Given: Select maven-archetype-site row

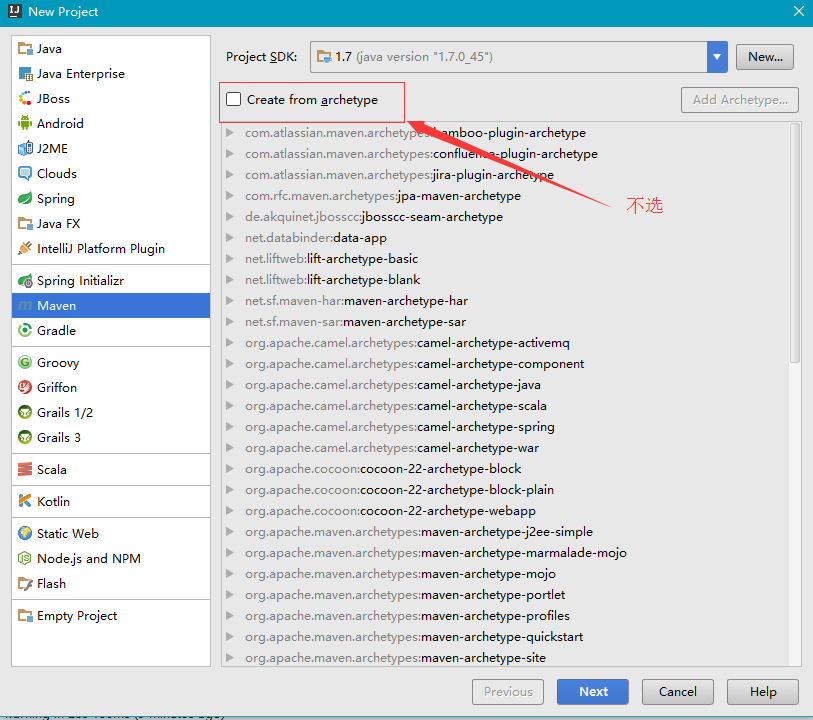Looking at the screenshot, I should [x=506, y=658].
